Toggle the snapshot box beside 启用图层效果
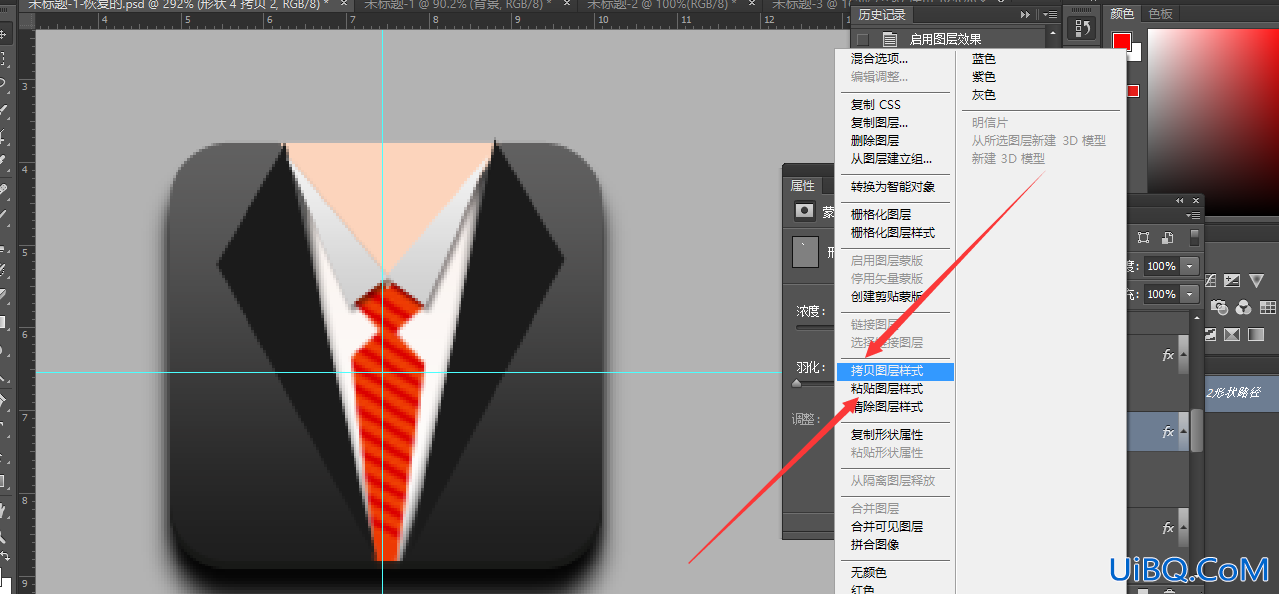 click(862, 40)
